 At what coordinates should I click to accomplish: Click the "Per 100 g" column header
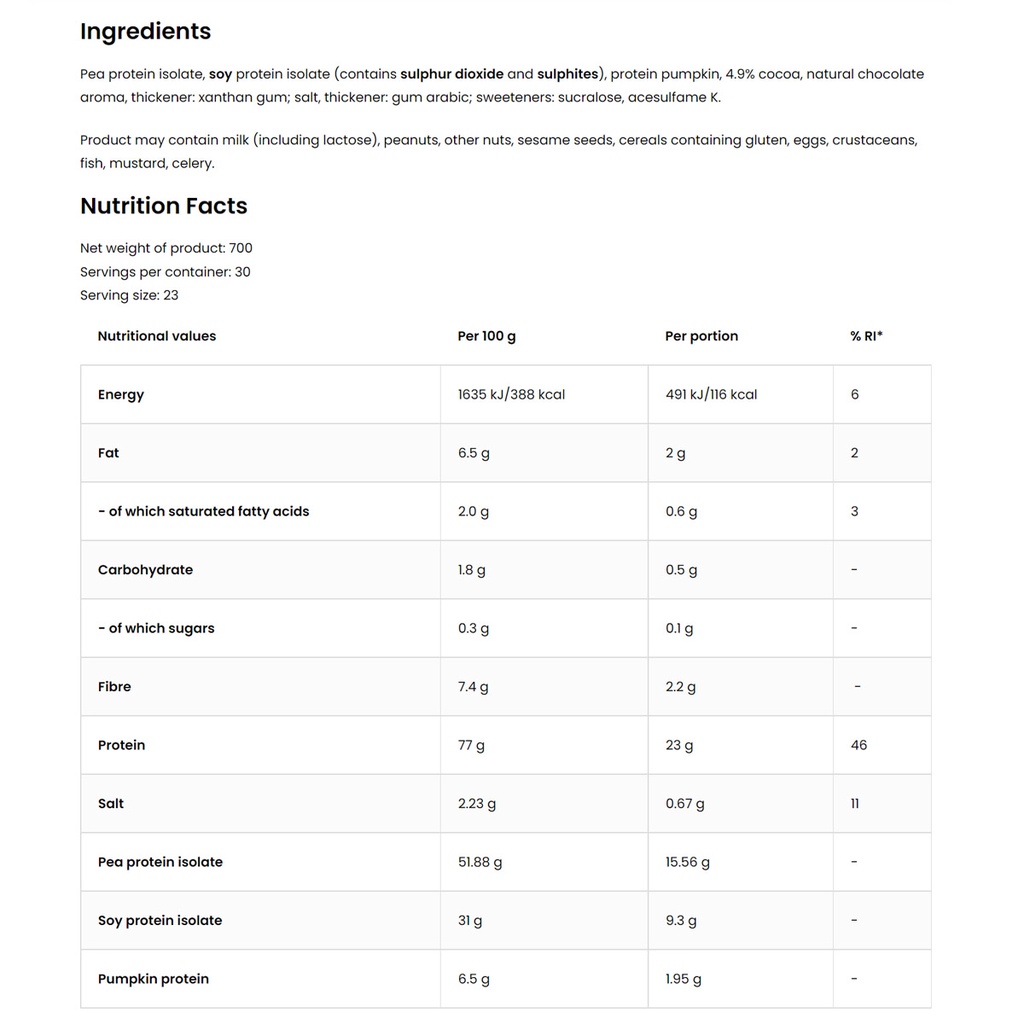point(487,336)
